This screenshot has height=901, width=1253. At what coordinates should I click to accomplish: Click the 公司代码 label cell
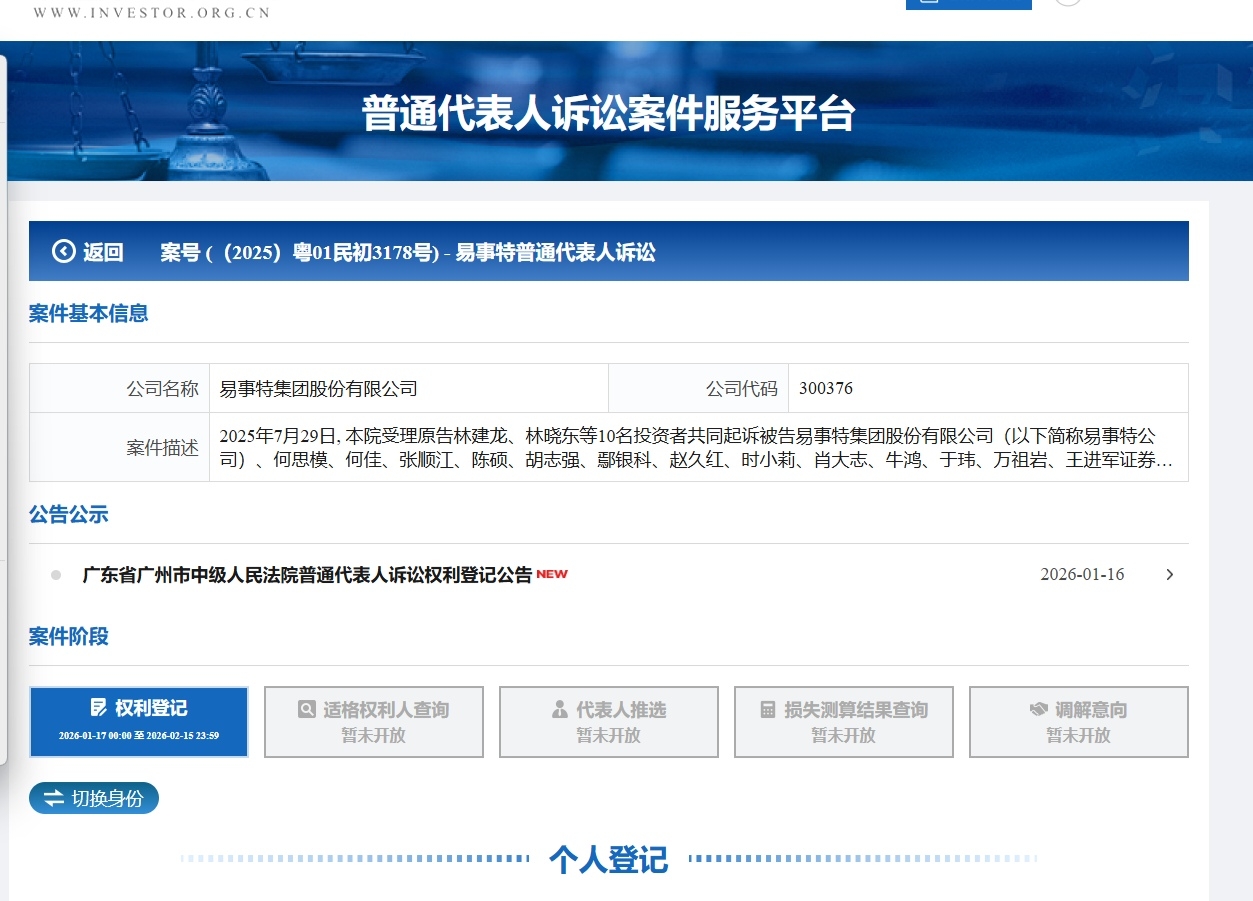tap(698, 389)
